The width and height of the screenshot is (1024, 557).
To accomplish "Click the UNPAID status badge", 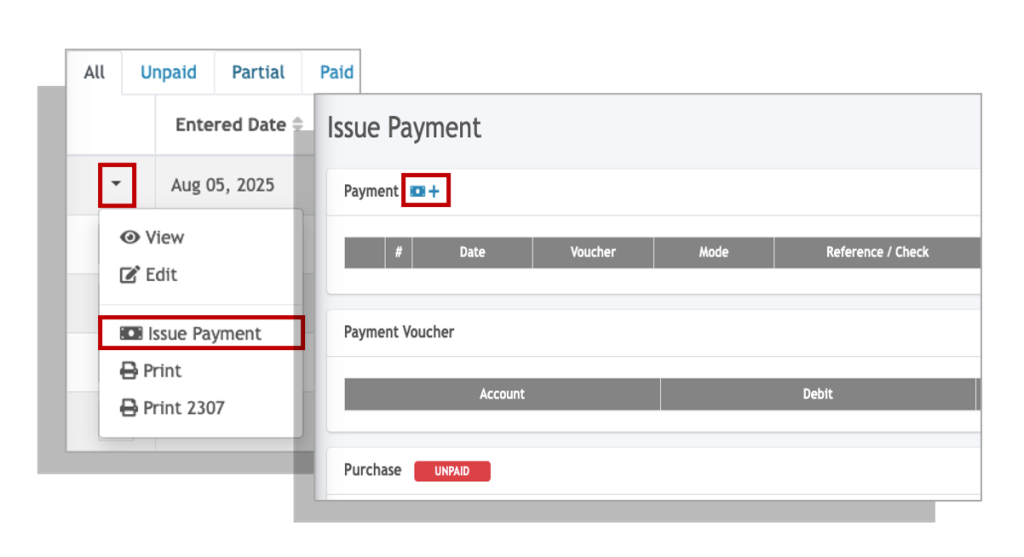I will pos(452,471).
